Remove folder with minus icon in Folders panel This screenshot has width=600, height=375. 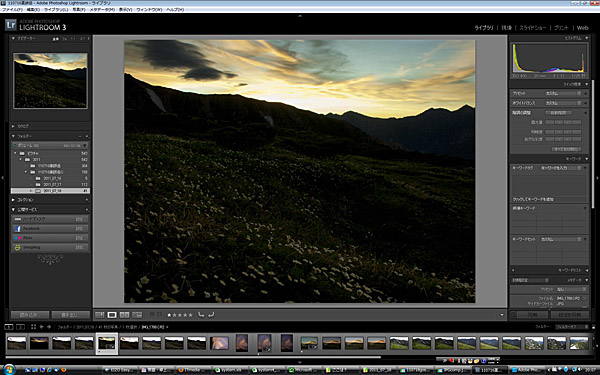click(80, 136)
